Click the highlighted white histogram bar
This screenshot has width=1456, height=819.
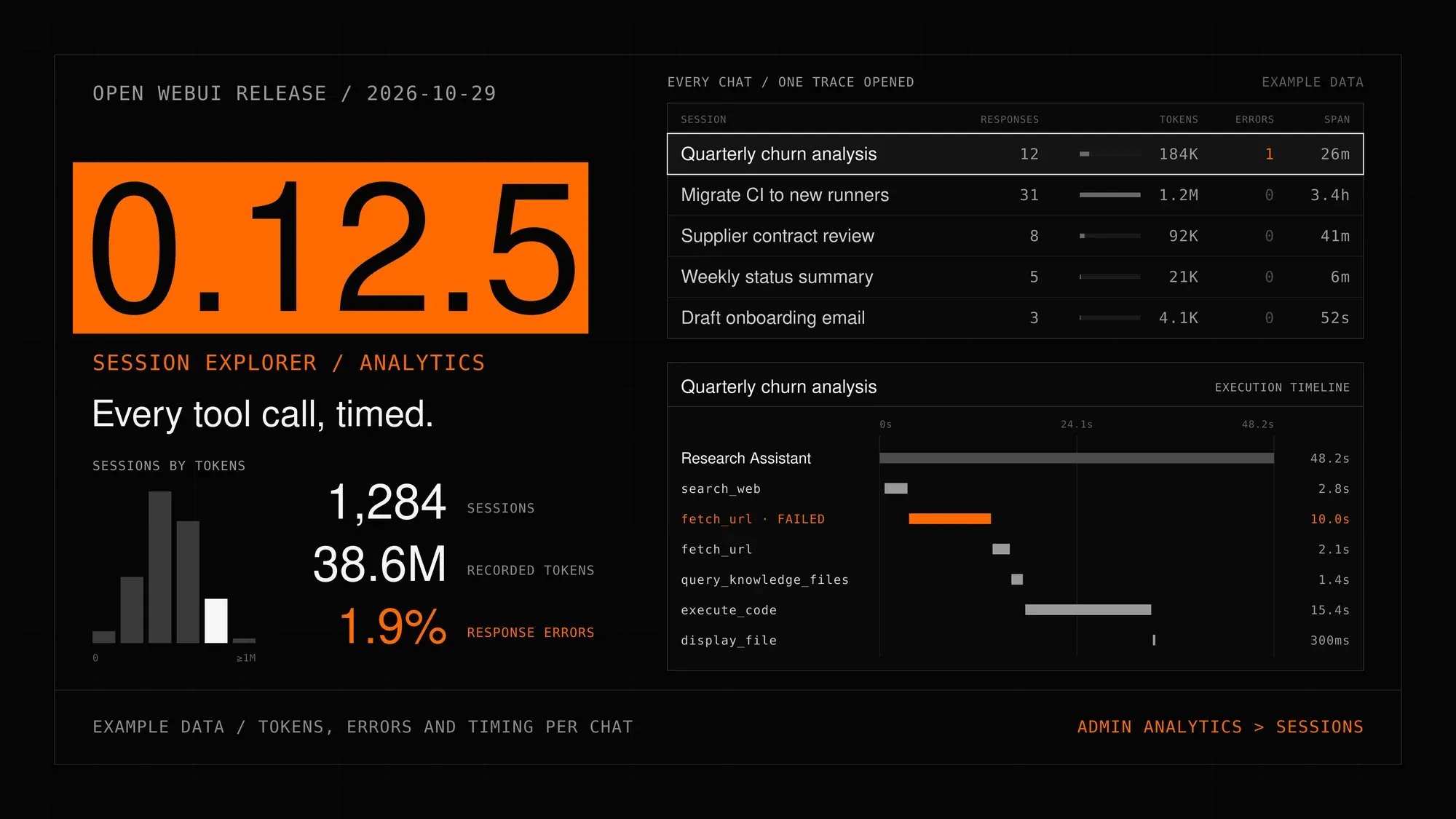[x=216, y=620]
